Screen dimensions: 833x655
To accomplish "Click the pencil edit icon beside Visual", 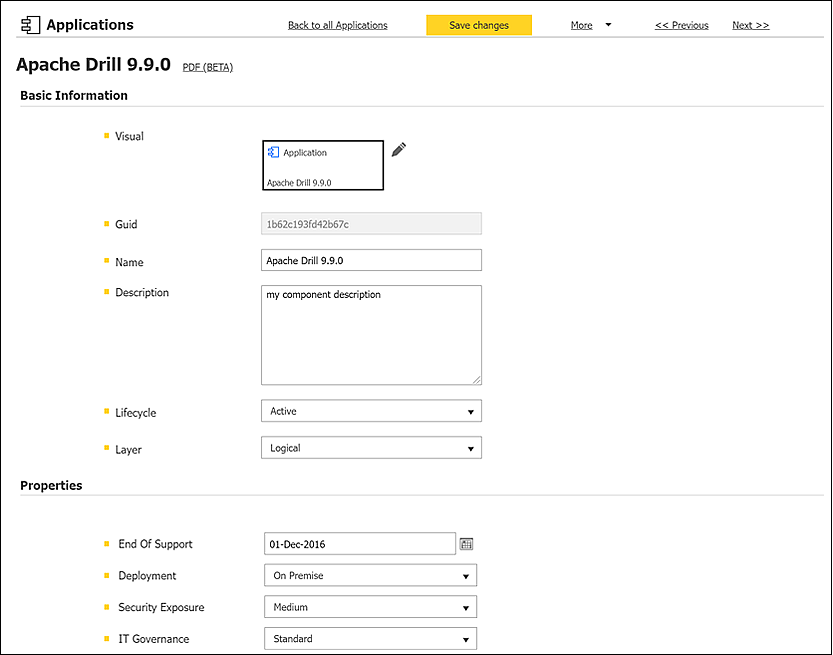I will (398, 150).
